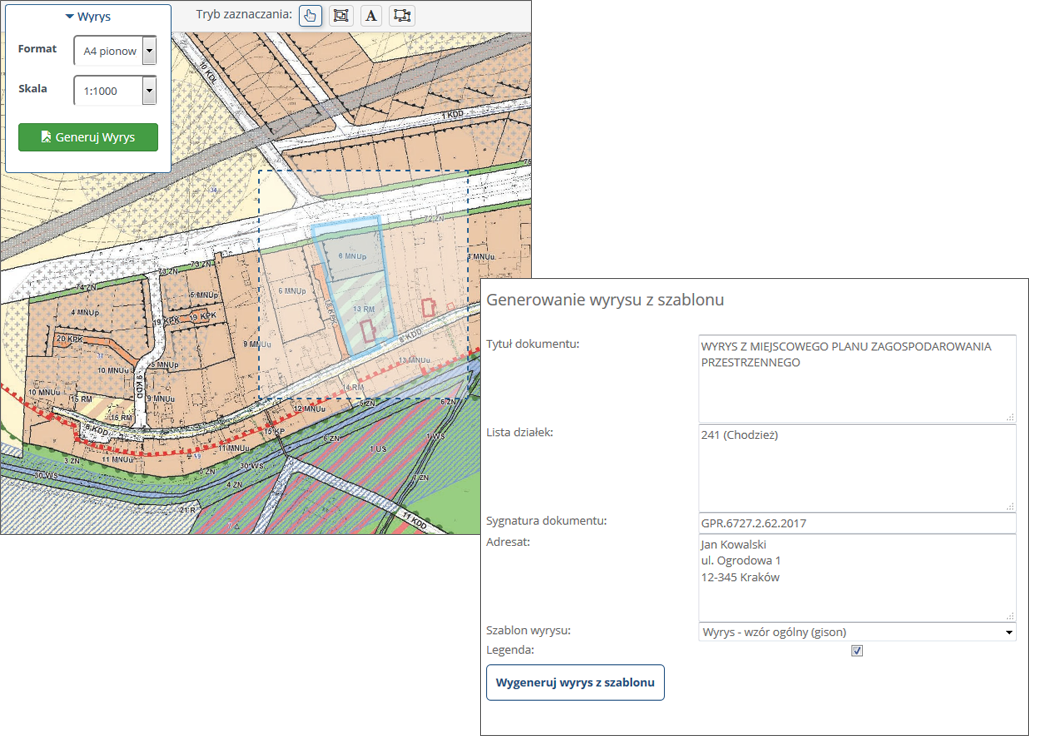Click the 'Tryb zaznaczania:' label

pos(243,14)
